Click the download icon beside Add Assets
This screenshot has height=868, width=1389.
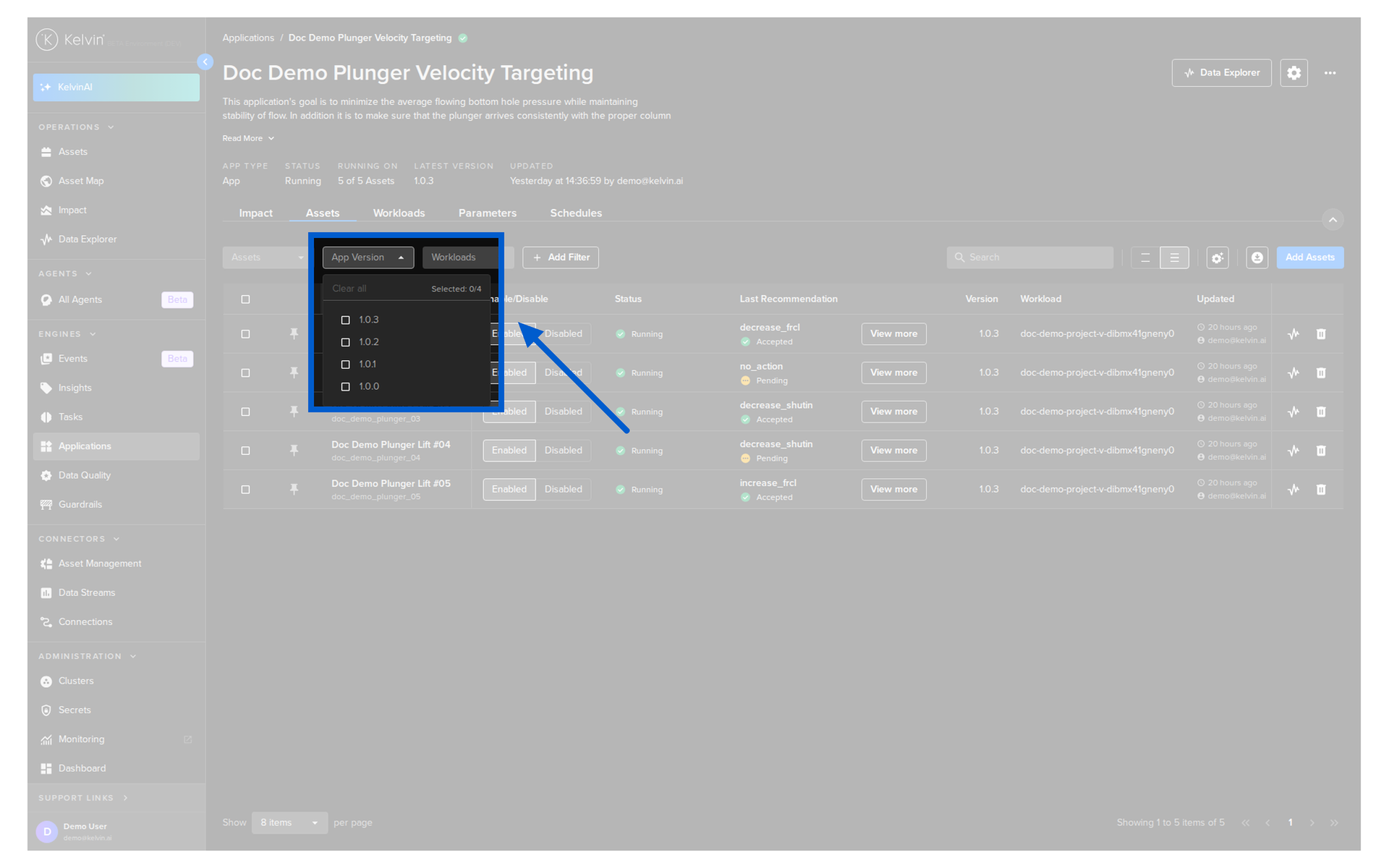[x=1257, y=258]
